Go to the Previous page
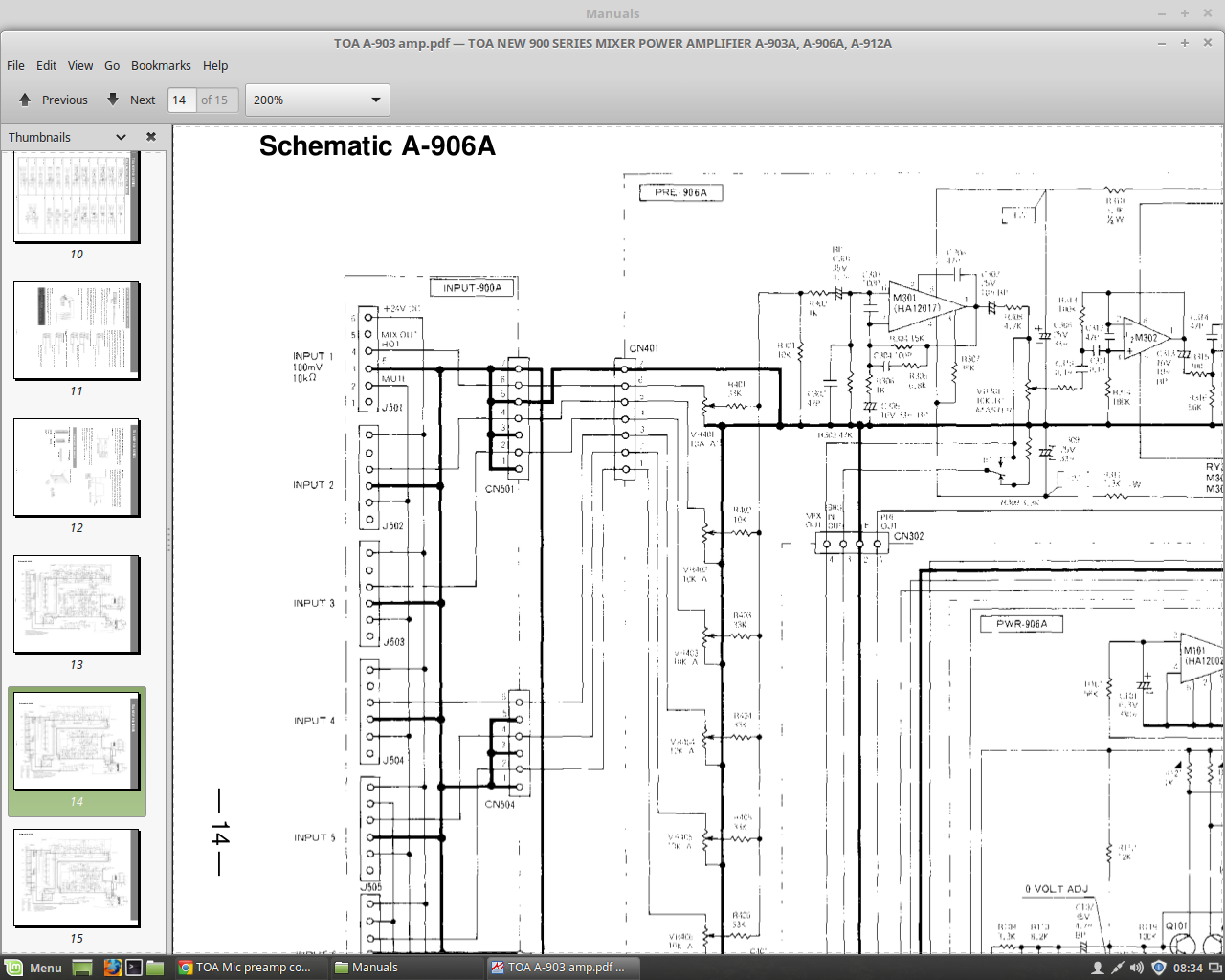Screen dimensions: 1225x980 click(54, 100)
